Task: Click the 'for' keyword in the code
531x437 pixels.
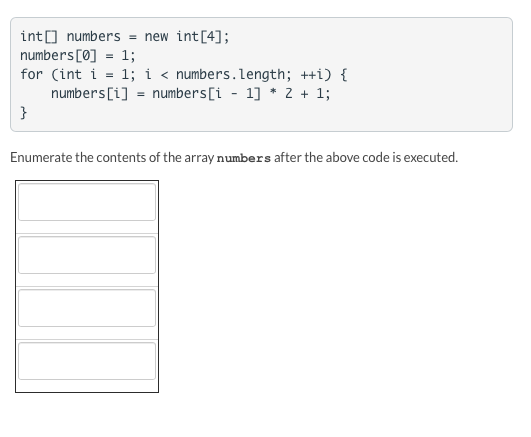Action: (x=31, y=74)
